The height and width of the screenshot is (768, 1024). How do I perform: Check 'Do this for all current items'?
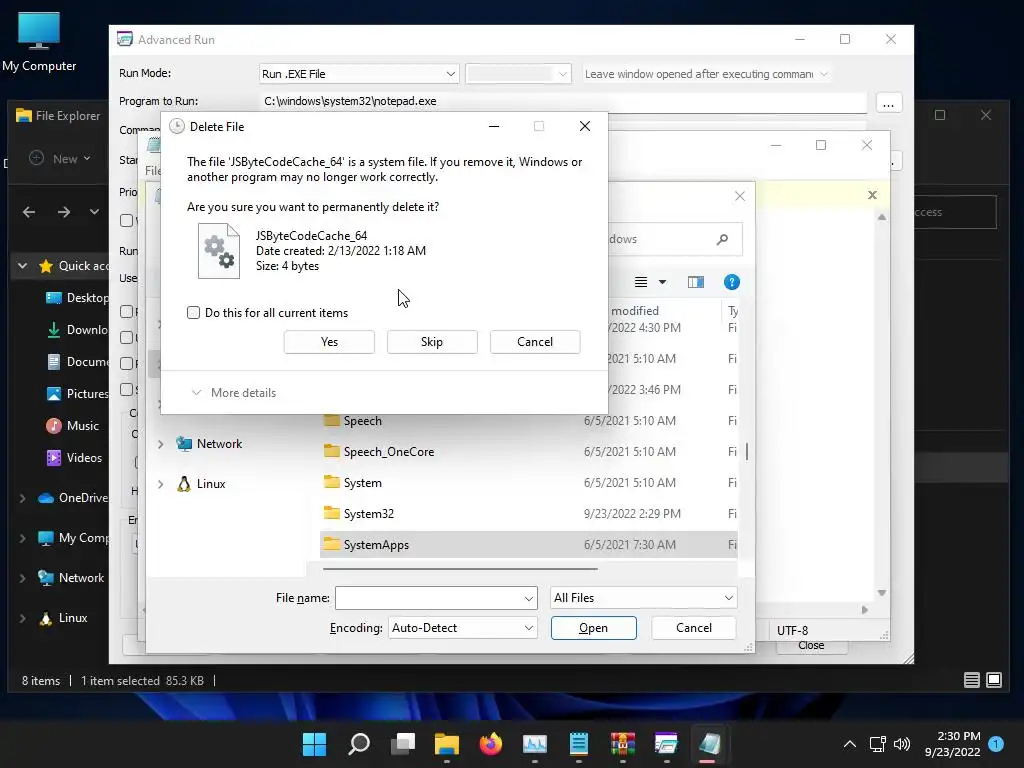pos(193,313)
